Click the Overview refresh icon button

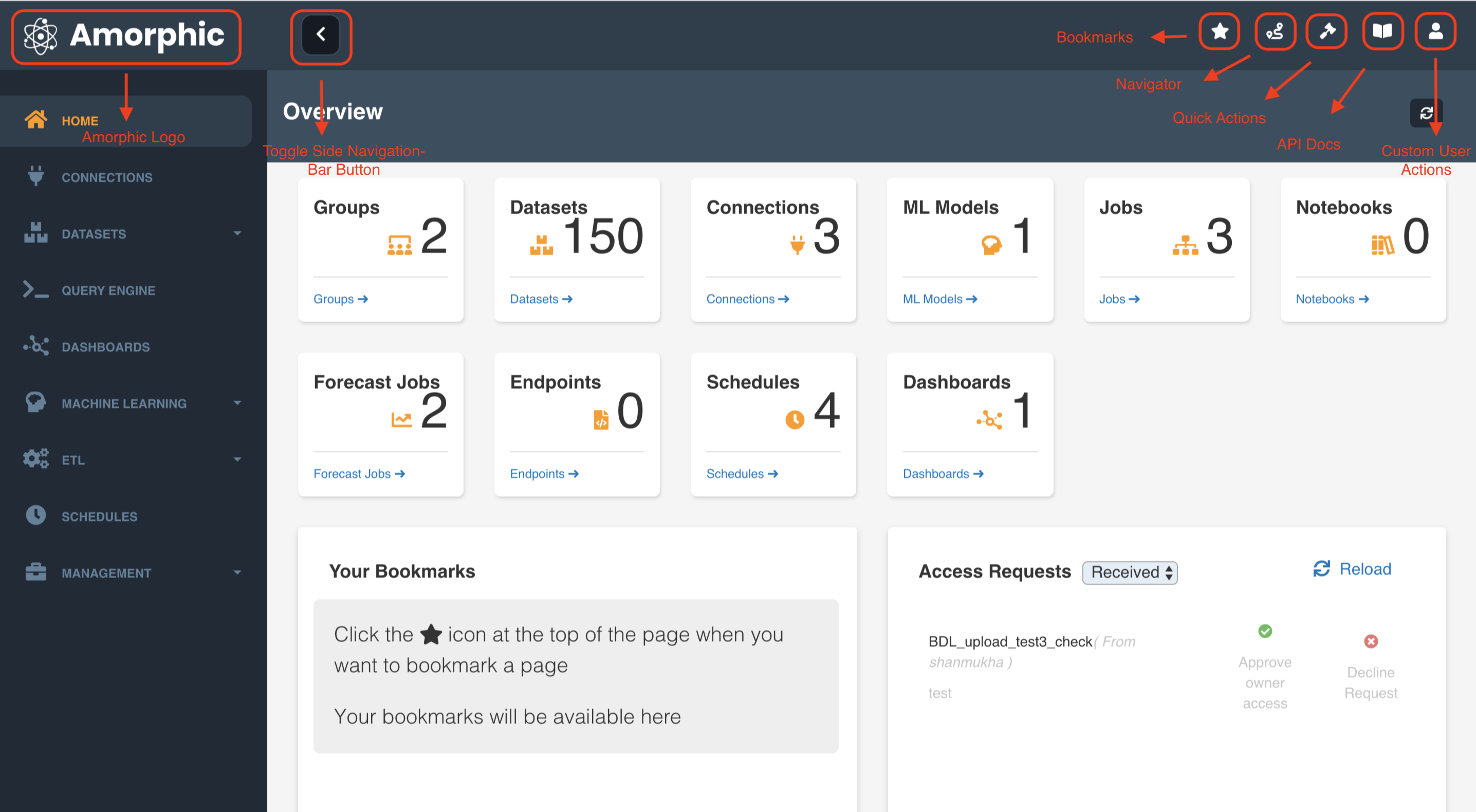(1426, 113)
